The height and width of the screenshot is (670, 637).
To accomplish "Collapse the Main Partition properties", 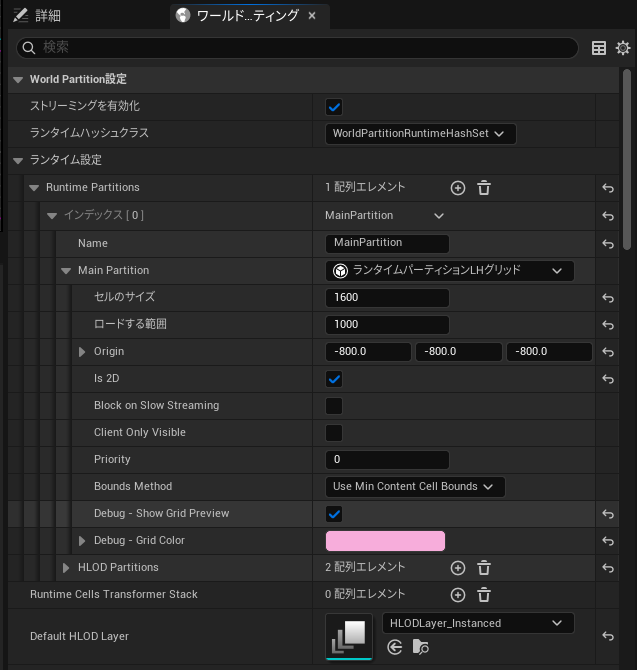I will pyautogui.click(x=66, y=270).
